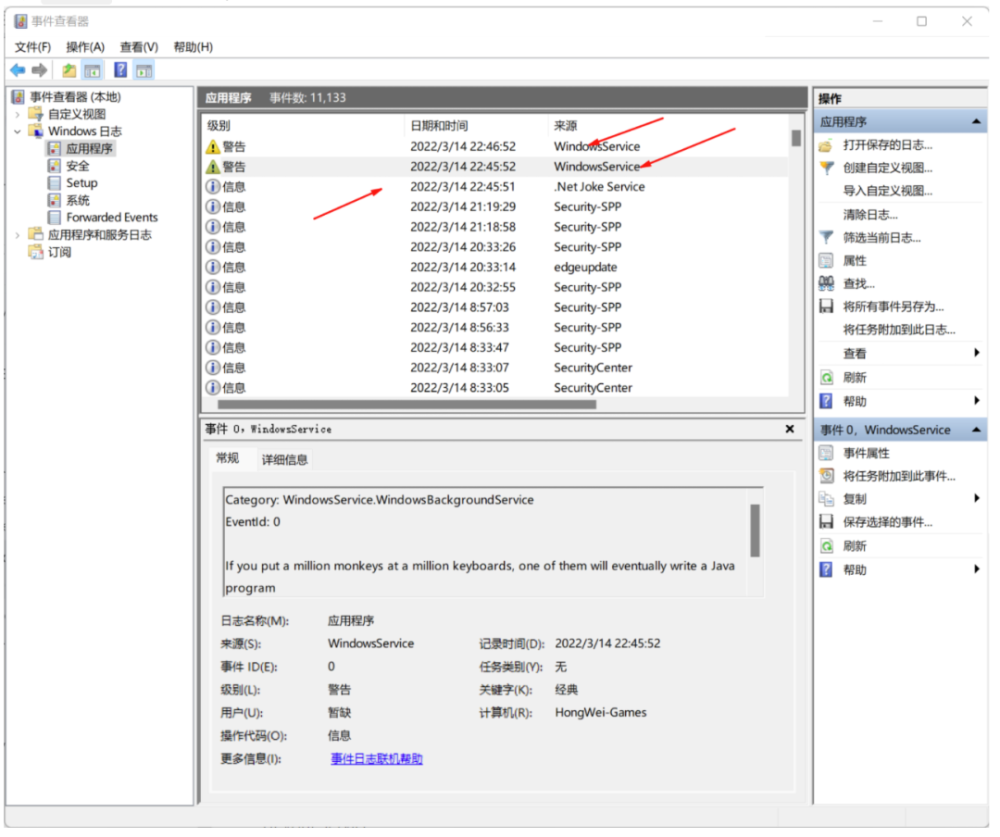Open the 复制 submenu arrow

click(x=976, y=499)
